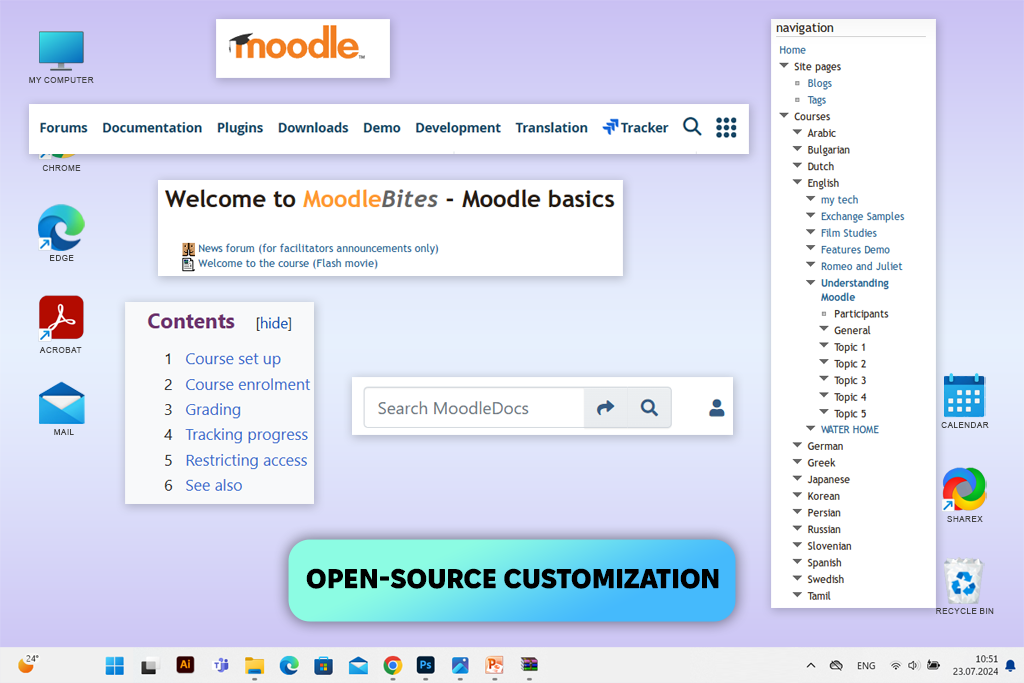This screenshot has height=683, width=1024.
Task: Open Photoshop from the taskbar
Action: [x=425, y=665]
